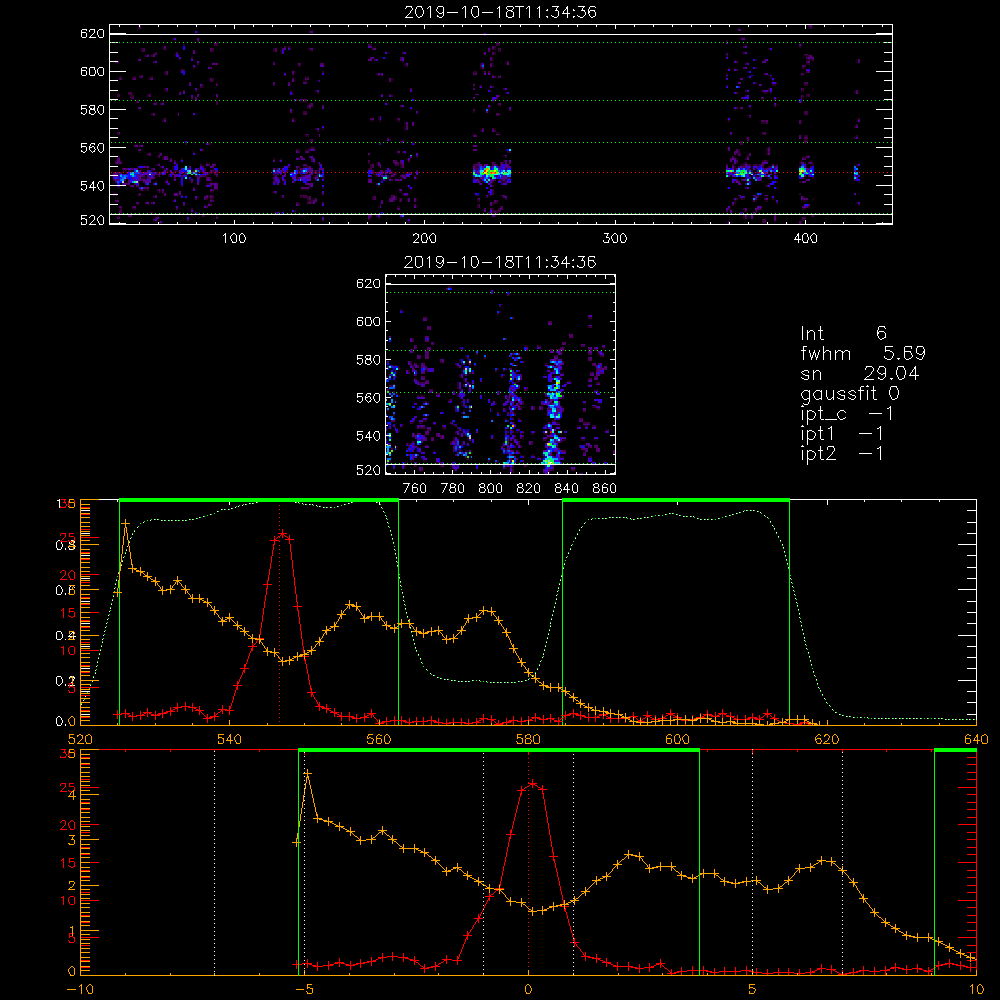The height and width of the screenshot is (1000, 1000).
Task: Click y-axis label 540 of middle spectrogram
Action: coord(368,436)
